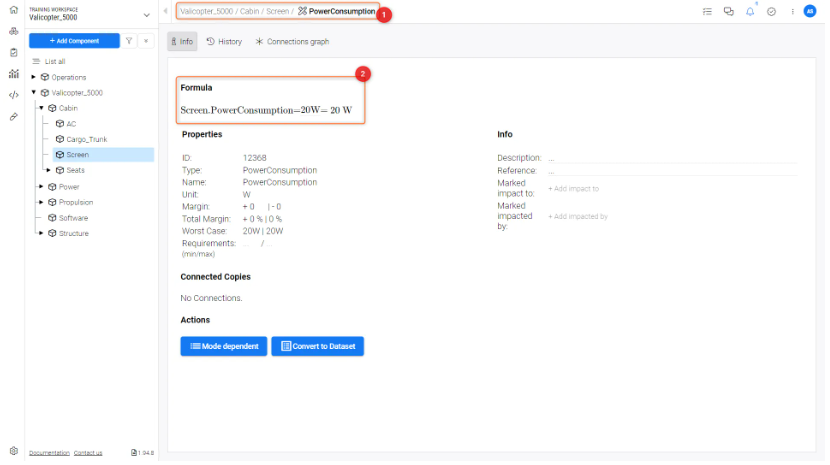Open the link icon in sidebar

click(14, 117)
